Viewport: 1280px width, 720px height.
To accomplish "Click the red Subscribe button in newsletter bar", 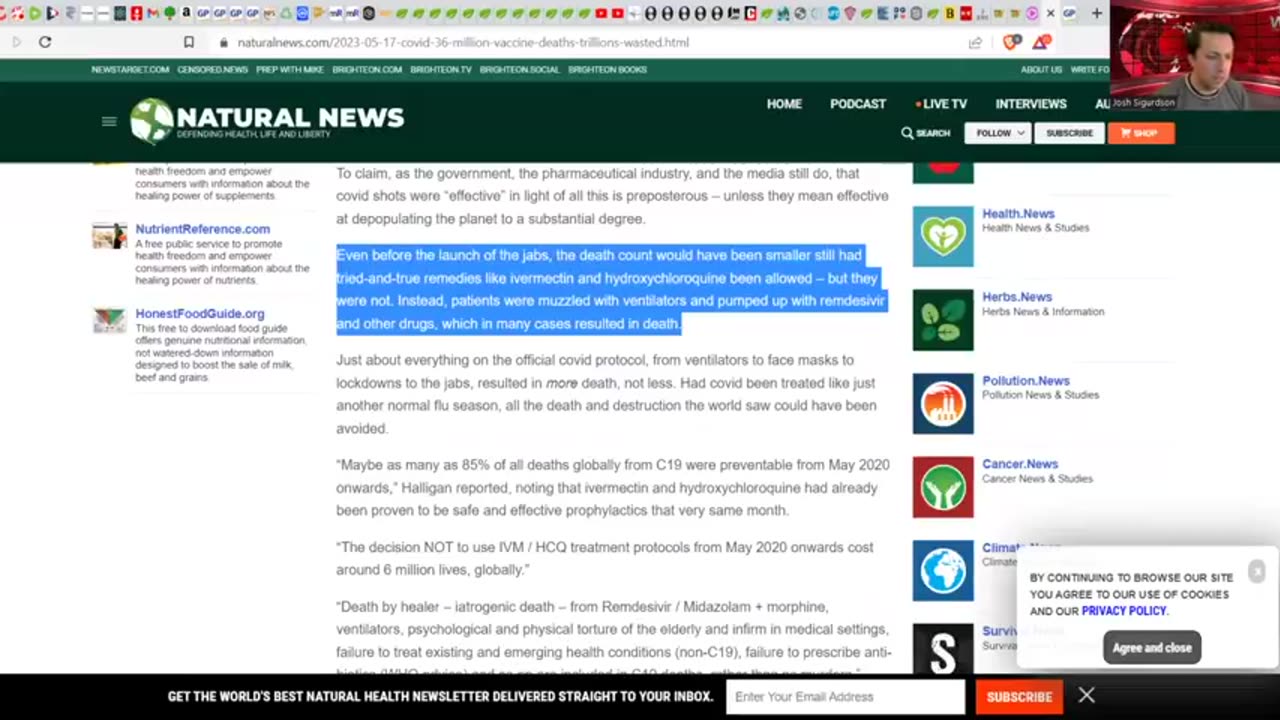I will (1019, 697).
